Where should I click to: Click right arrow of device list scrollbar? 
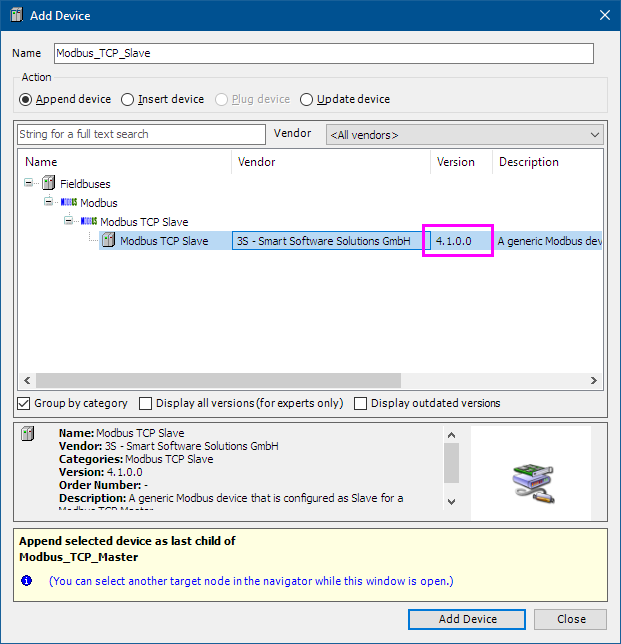click(593, 380)
